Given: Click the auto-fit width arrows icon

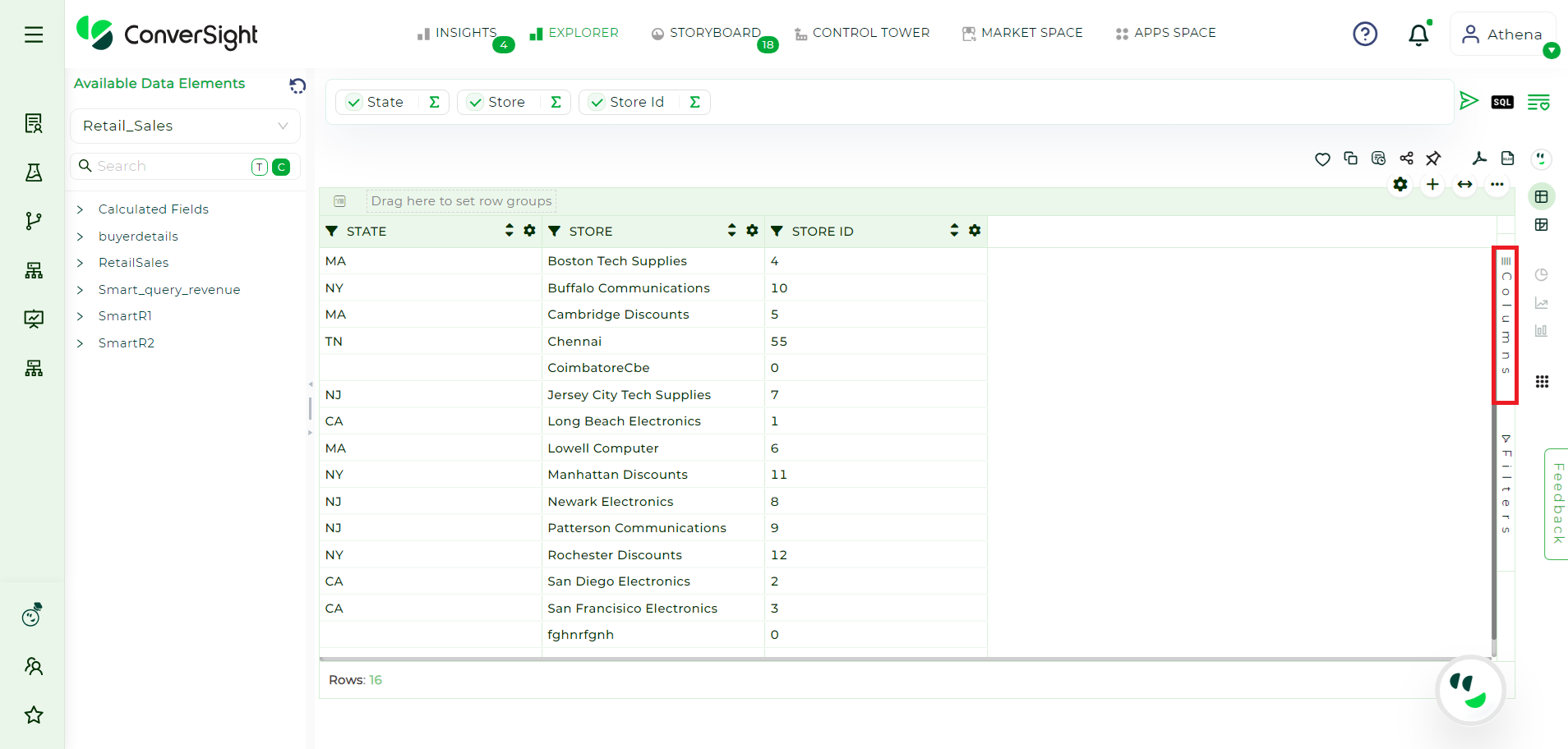Looking at the screenshot, I should (1464, 185).
